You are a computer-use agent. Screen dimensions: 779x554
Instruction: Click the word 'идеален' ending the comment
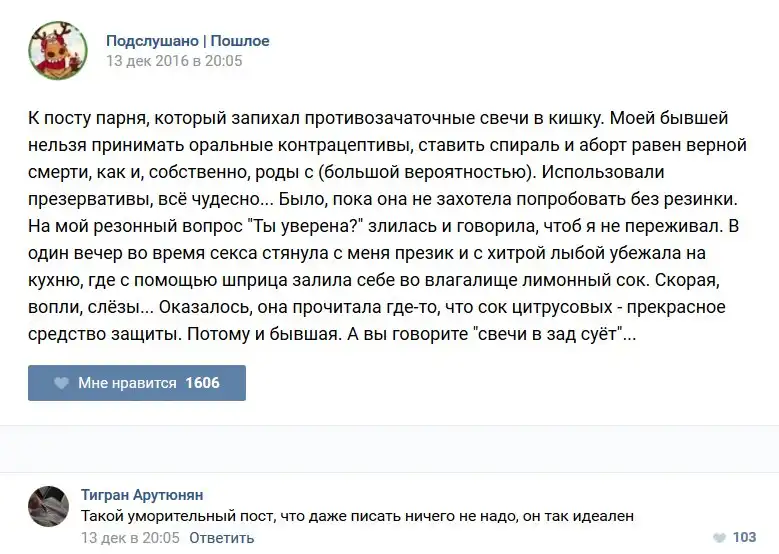607,516
